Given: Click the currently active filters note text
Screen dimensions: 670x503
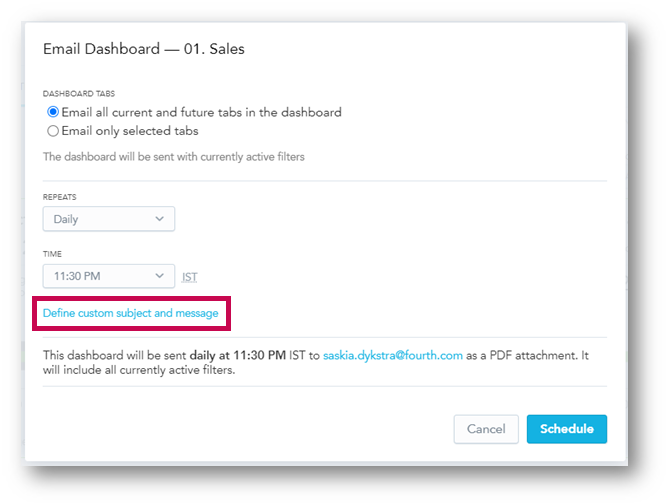Looking at the screenshot, I should click(x=173, y=157).
